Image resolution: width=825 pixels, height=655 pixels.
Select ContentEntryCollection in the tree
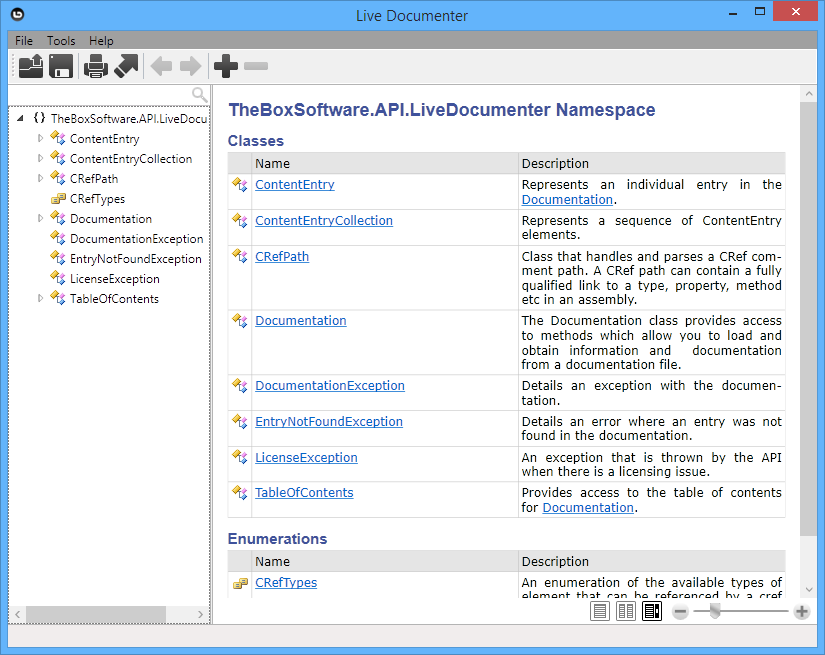(131, 159)
